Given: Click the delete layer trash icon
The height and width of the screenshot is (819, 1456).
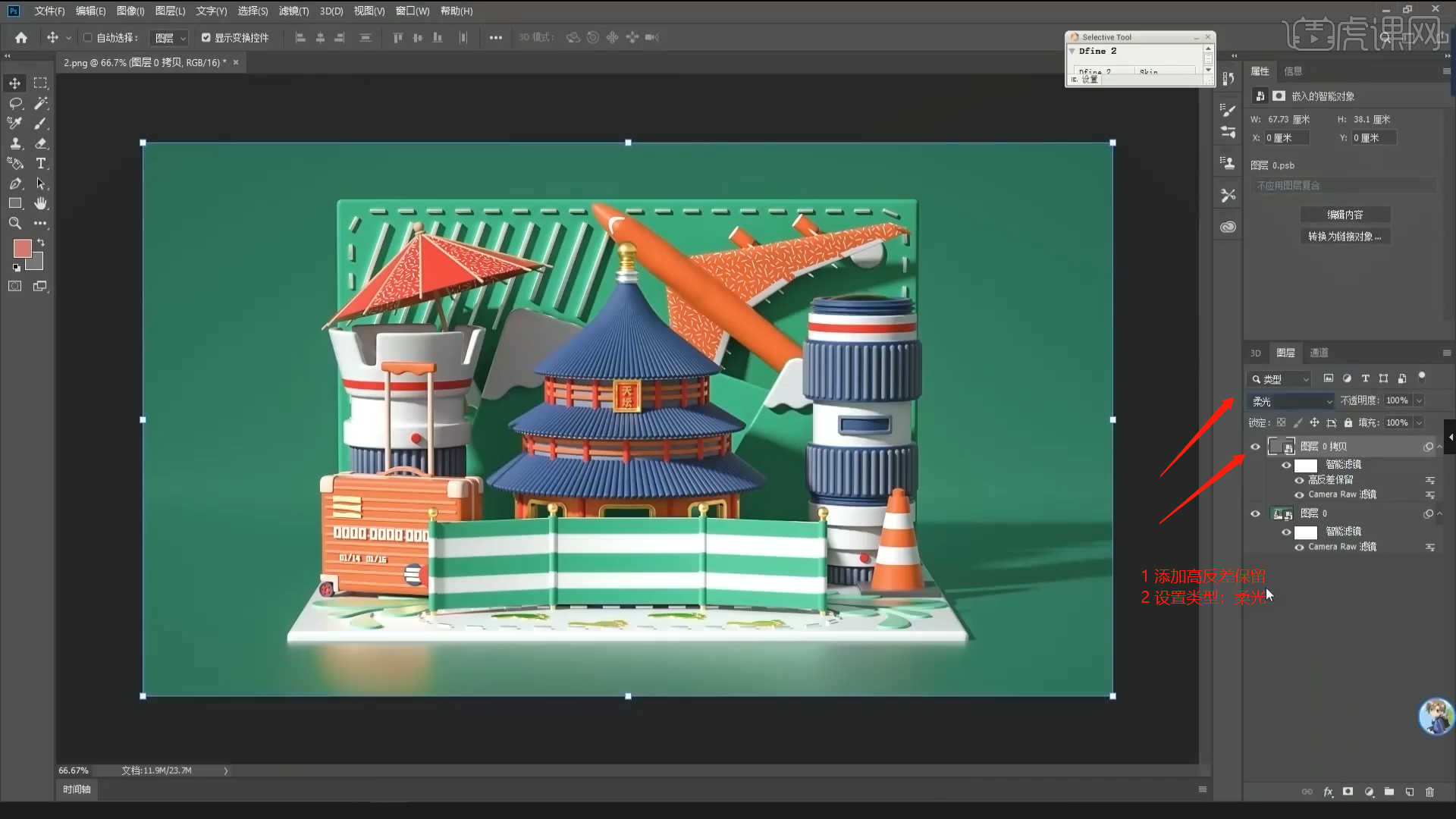Looking at the screenshot, I should [x=1429, y=792].
